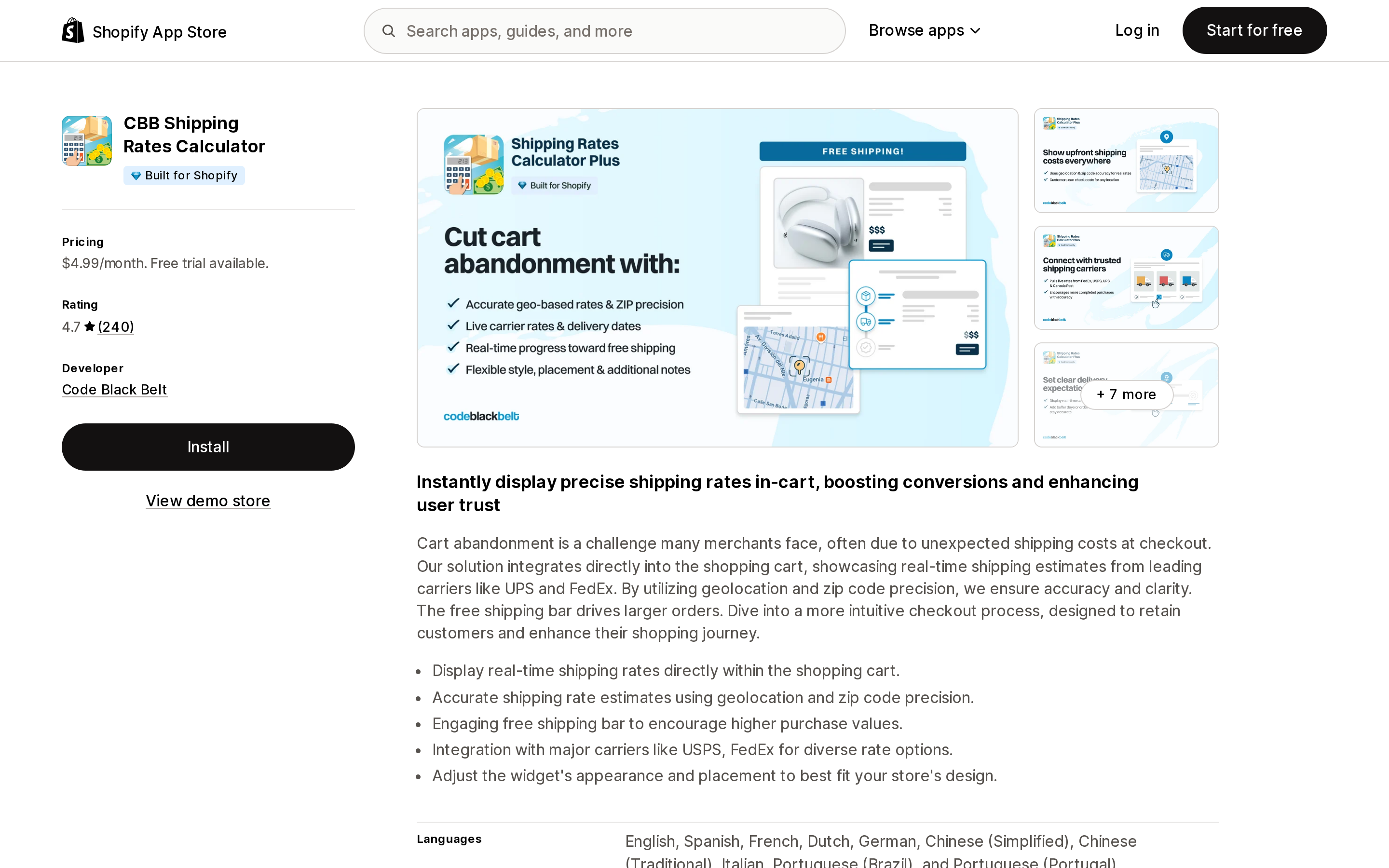Click the + 7 more images button
This screenshot has width=1389, height=868.
pyautogui.click(x=1126, y=395)
